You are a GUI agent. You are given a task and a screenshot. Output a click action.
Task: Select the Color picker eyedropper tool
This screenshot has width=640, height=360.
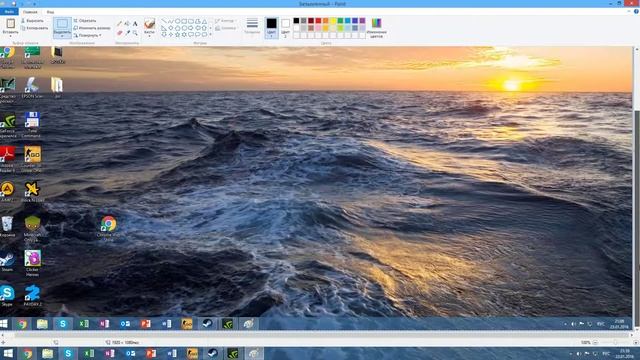(127, 32)
